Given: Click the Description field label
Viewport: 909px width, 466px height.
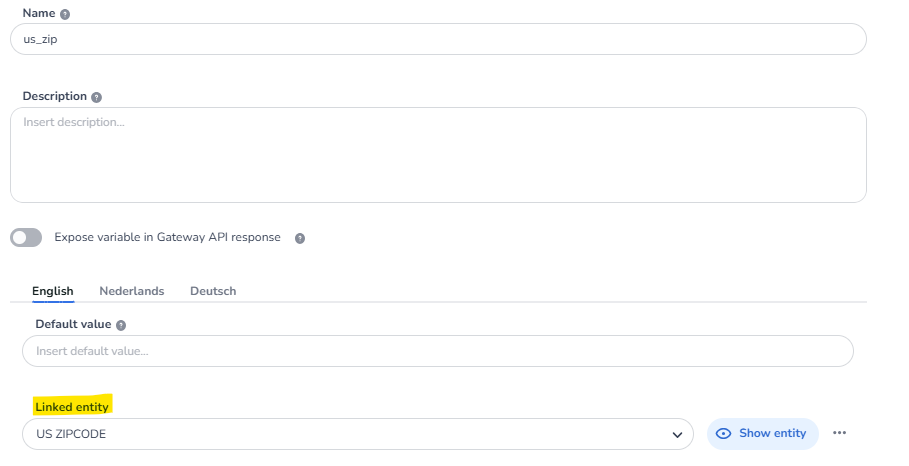Looking at the screenshot, I should click(x=55, y=97).
